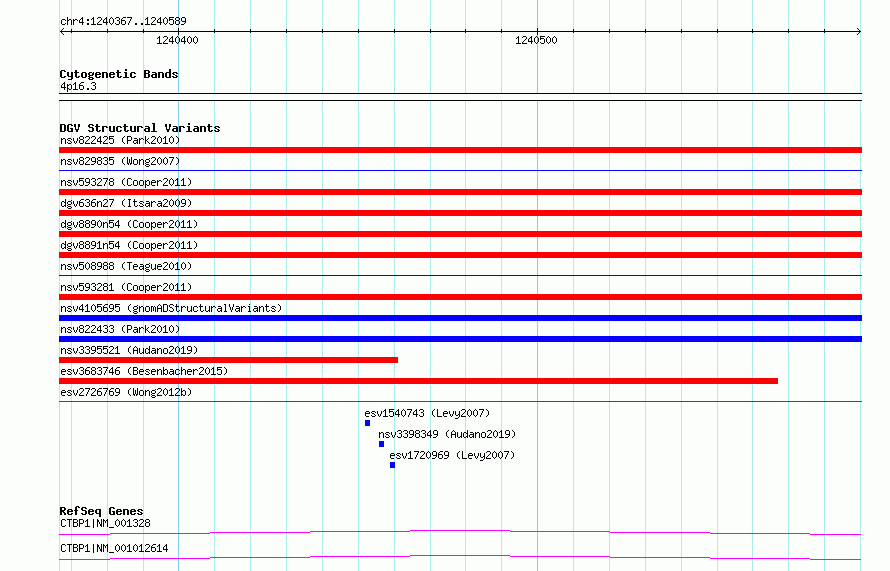Click the right arrow of the ruler
The height and width of the screenshot is (571, 890).
click(x=858, y=32)
